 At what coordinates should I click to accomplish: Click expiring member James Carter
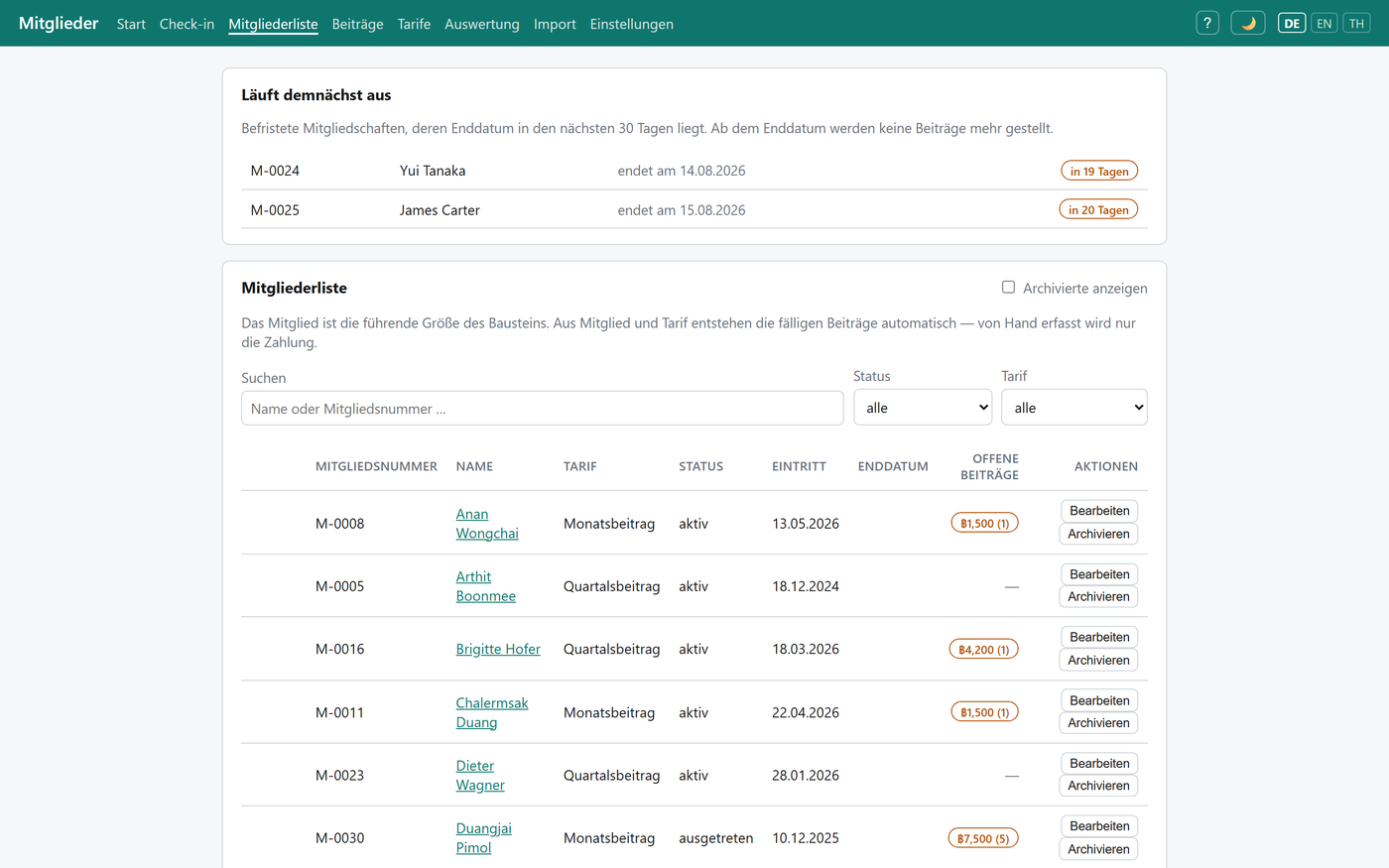440,210
